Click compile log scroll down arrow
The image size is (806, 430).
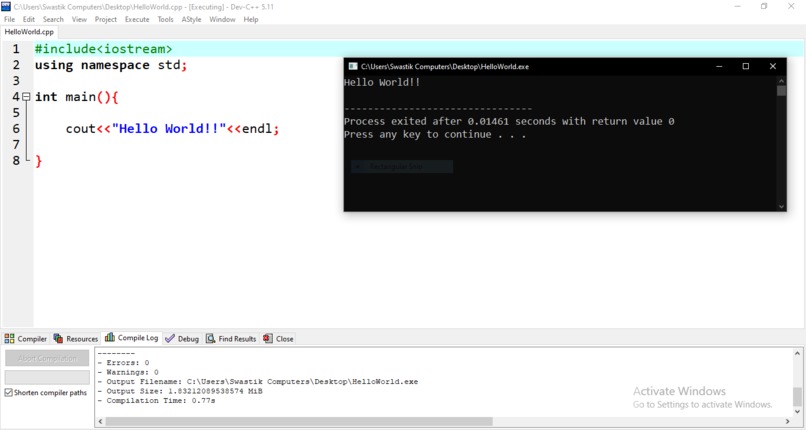(x=797, y=412)
